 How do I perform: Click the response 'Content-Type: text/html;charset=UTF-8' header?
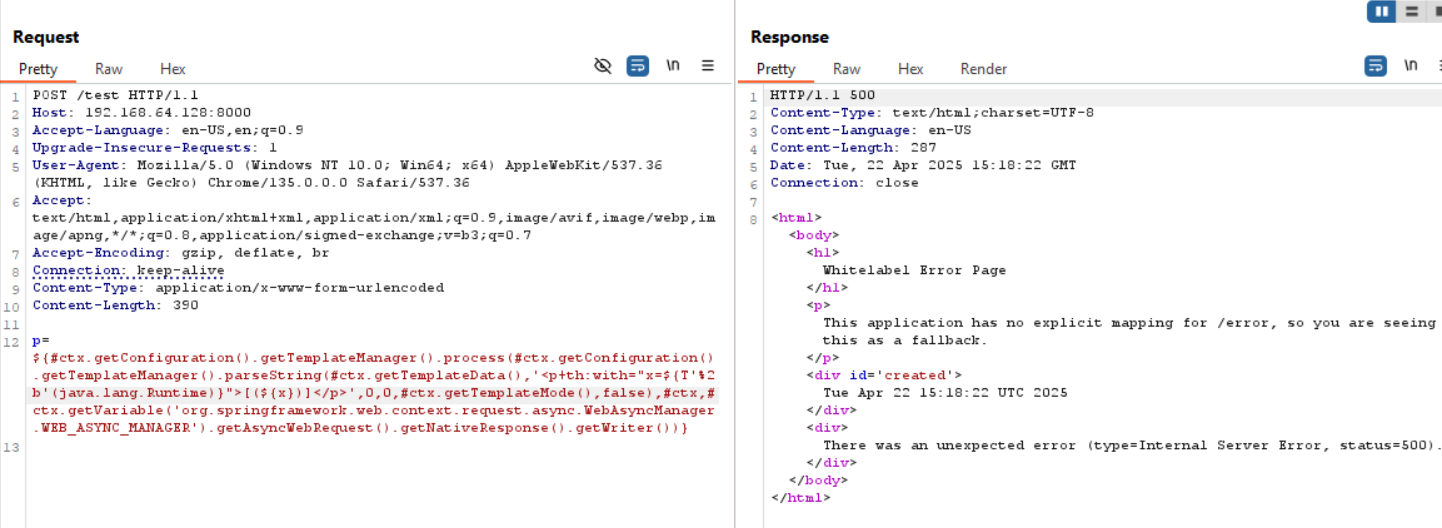point(932,112)
